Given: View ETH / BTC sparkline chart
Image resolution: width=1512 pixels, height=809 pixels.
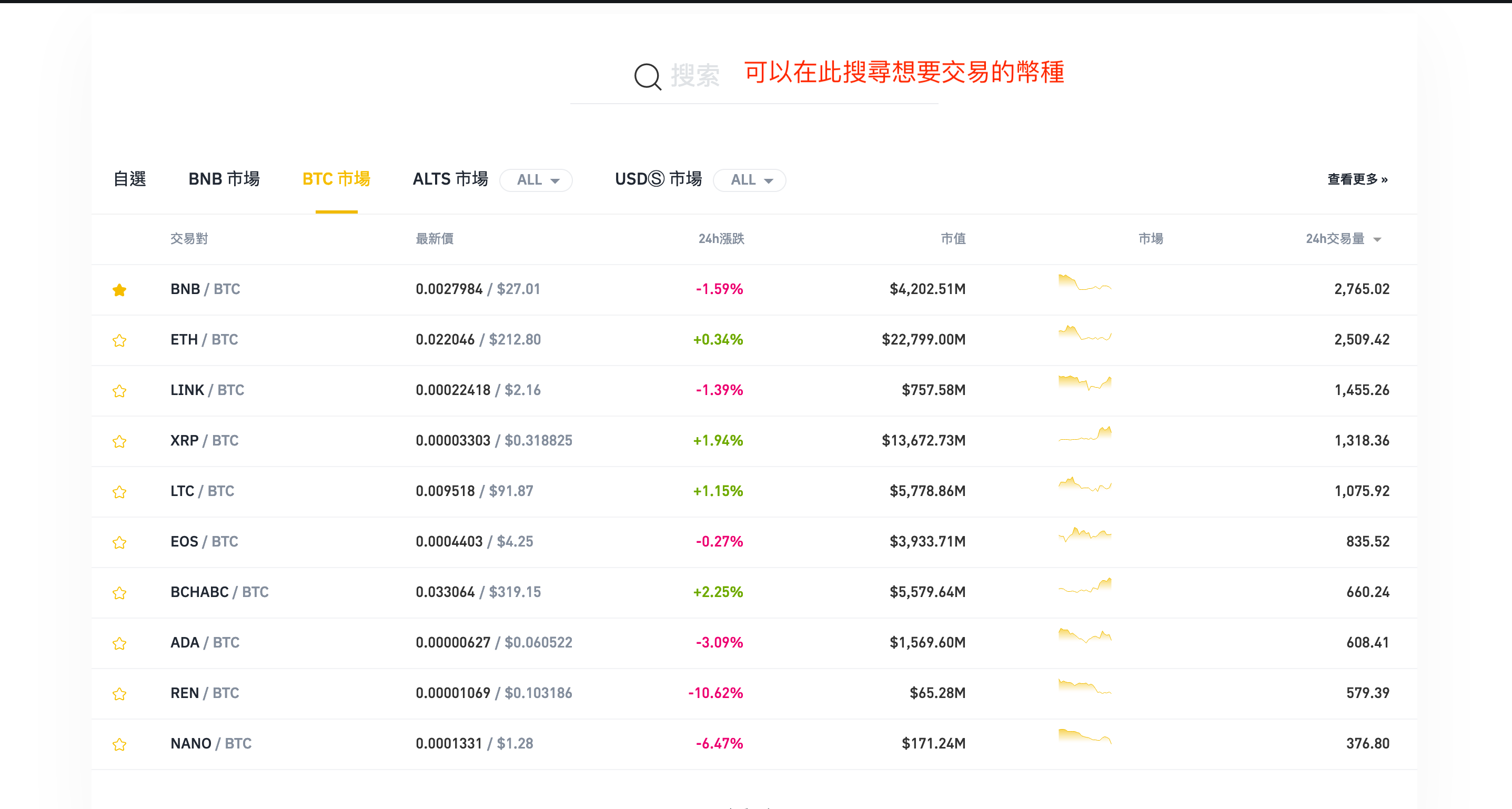Looking at the screenshot, I should 1085,333.
